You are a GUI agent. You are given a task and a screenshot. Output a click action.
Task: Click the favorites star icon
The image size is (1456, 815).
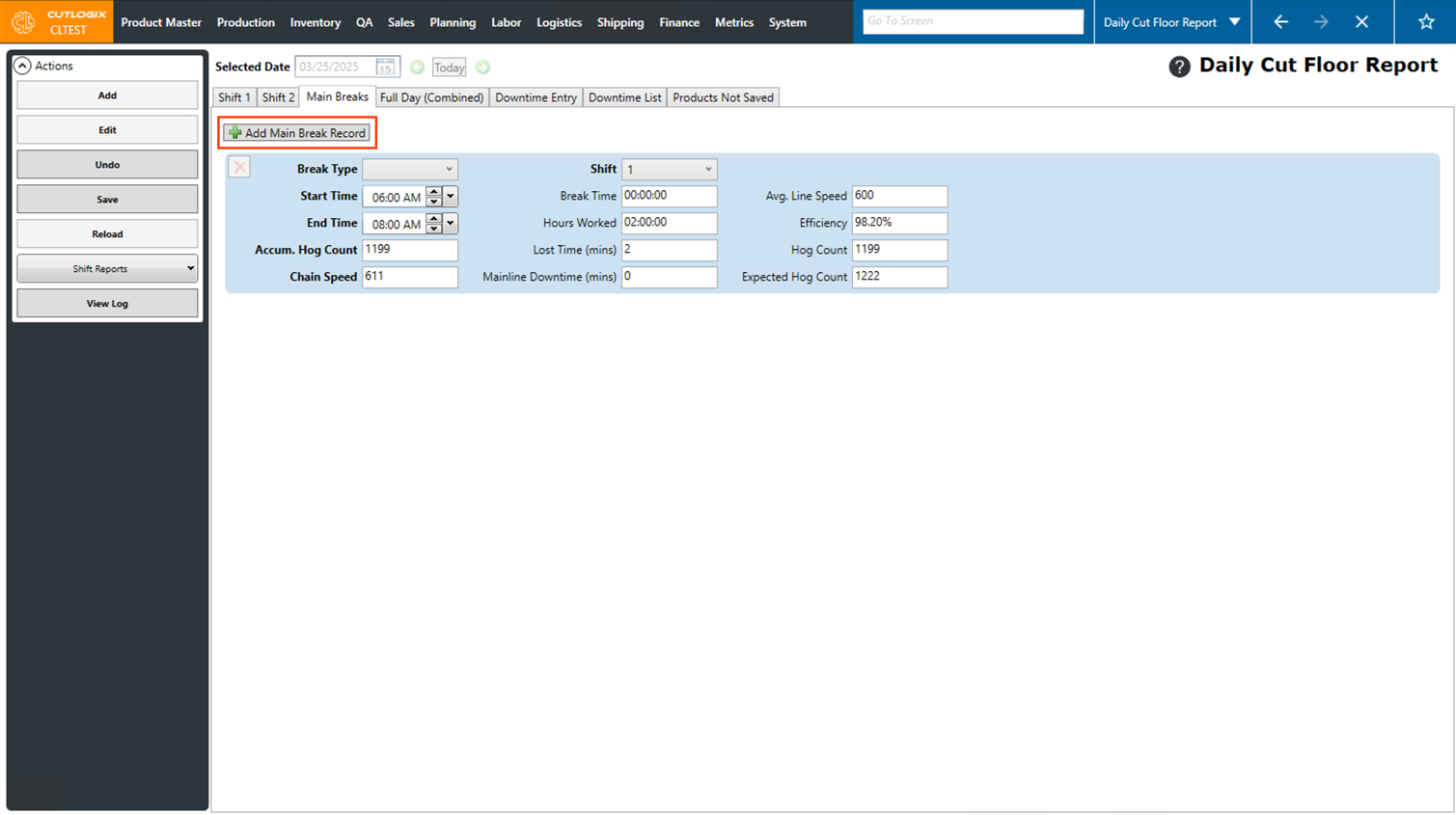coord(1425,22)
